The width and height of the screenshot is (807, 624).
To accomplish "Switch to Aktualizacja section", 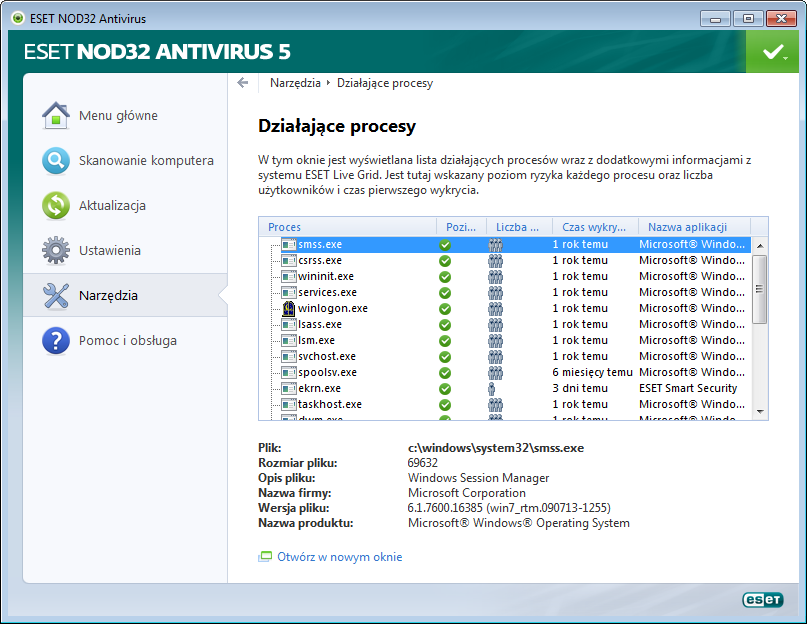I will (x=112, y=205).
